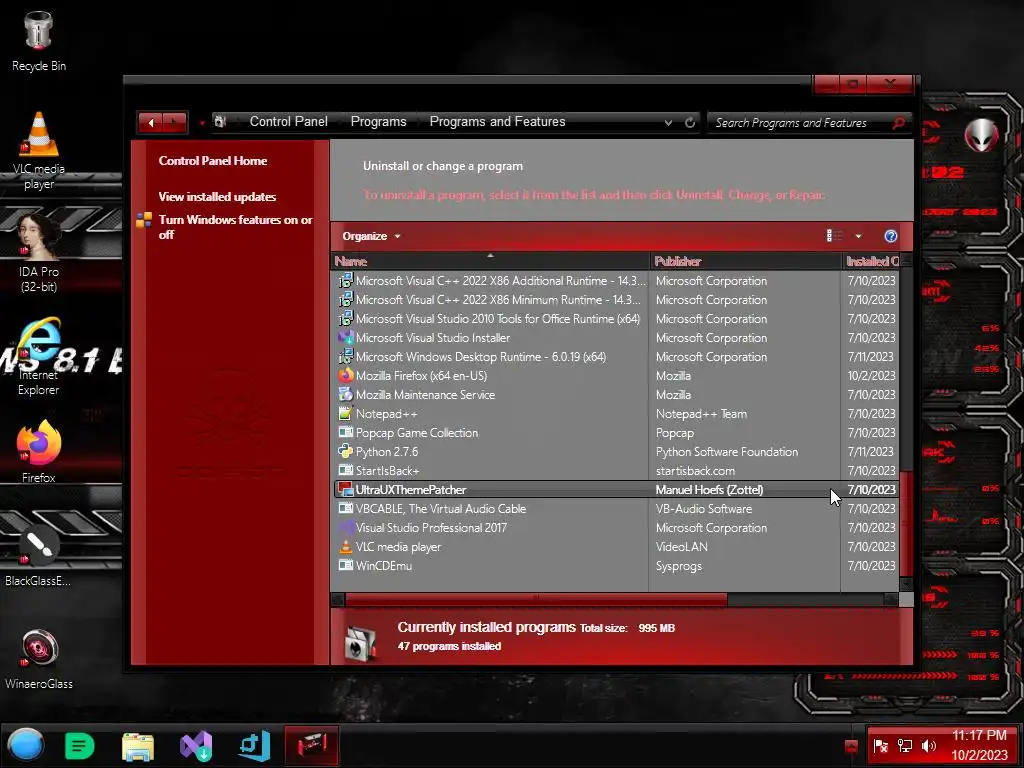Click the scroll down arrow of list
The width and height of the screenshot is (1024, 768).
(x=906, y=584)
